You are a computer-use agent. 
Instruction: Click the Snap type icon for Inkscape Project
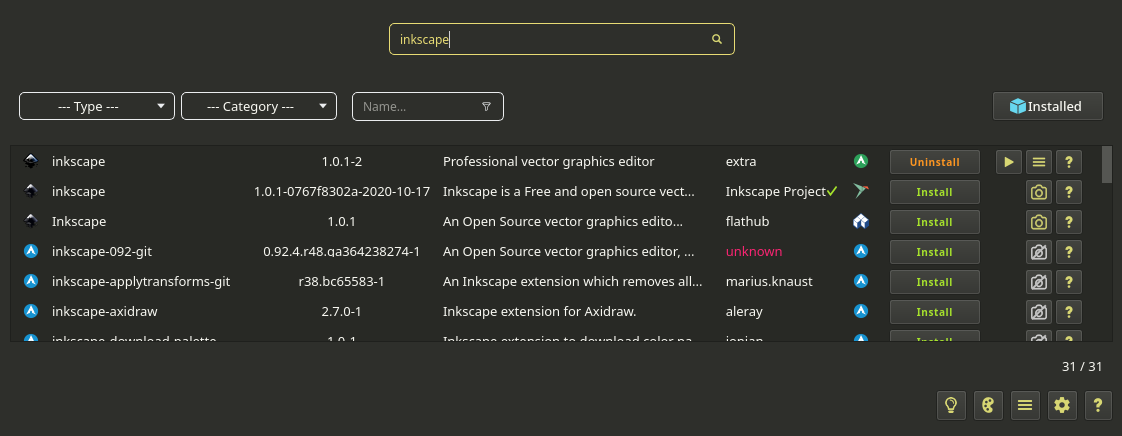pyautogui.click(x=861, y=191)
